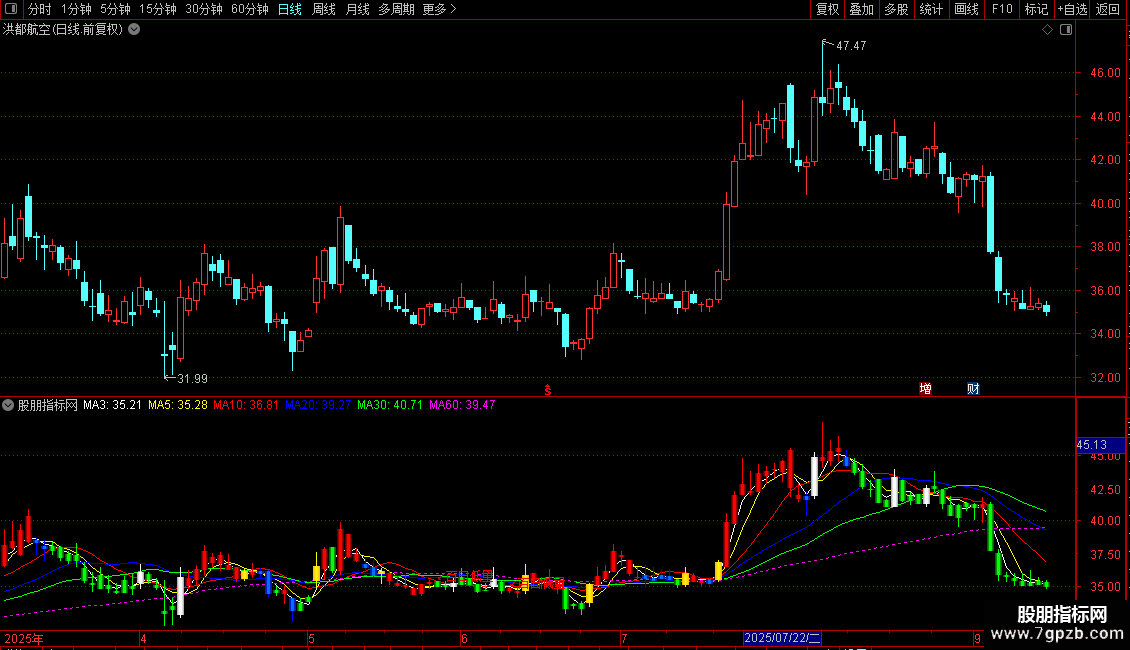Click month 5 on the time axis
This screenshot has height=650, width=1130.
[x=311, y=638]
